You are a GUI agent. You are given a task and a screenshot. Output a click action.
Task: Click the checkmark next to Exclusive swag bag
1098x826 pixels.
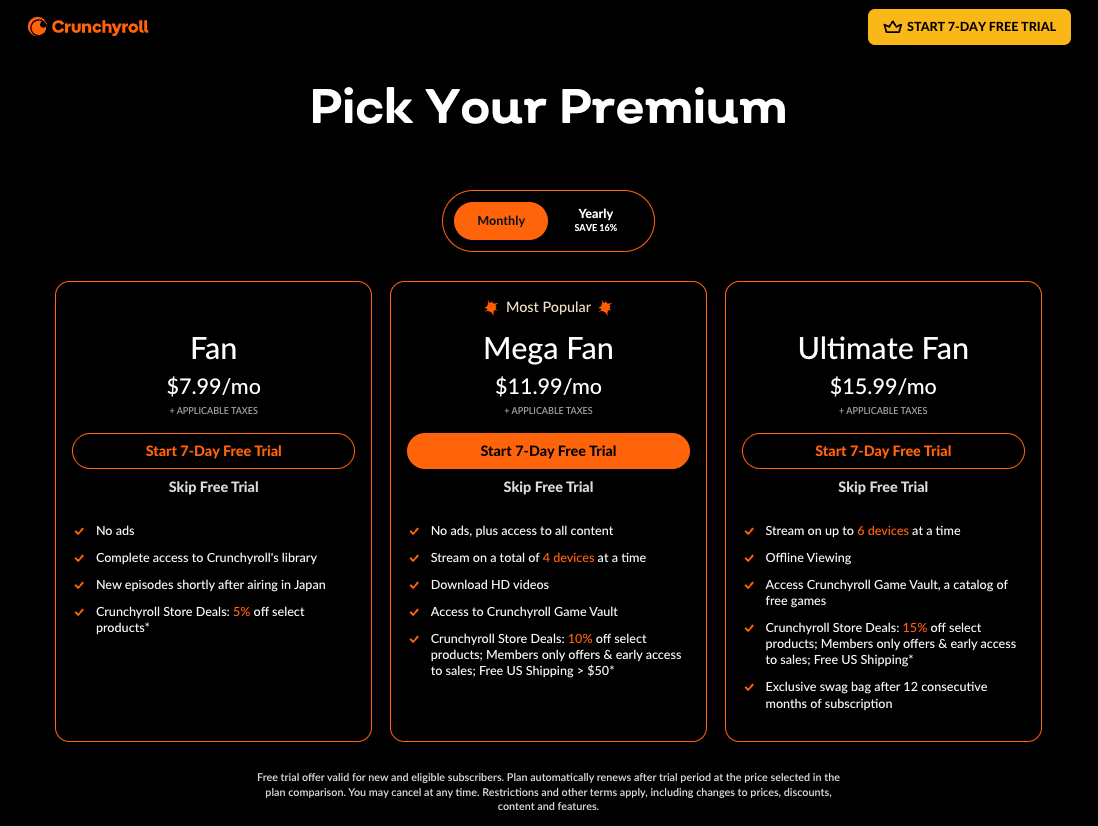coord(748,687)
